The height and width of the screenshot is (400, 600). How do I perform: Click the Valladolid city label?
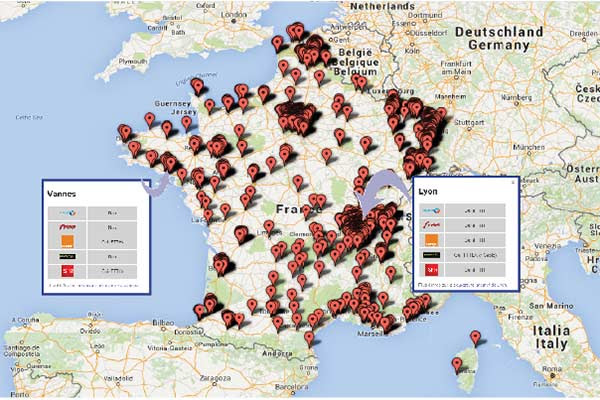click(118, 379)
